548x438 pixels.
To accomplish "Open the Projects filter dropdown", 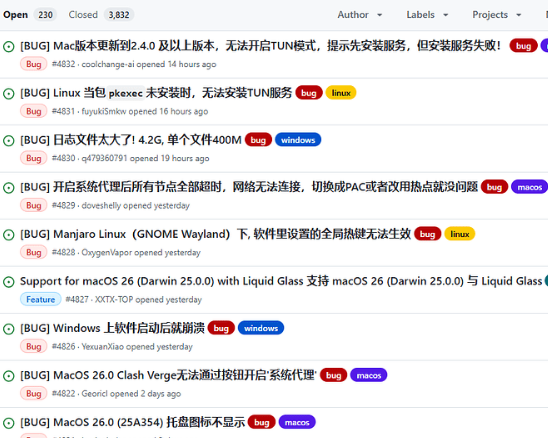I will tap(497, 15).
